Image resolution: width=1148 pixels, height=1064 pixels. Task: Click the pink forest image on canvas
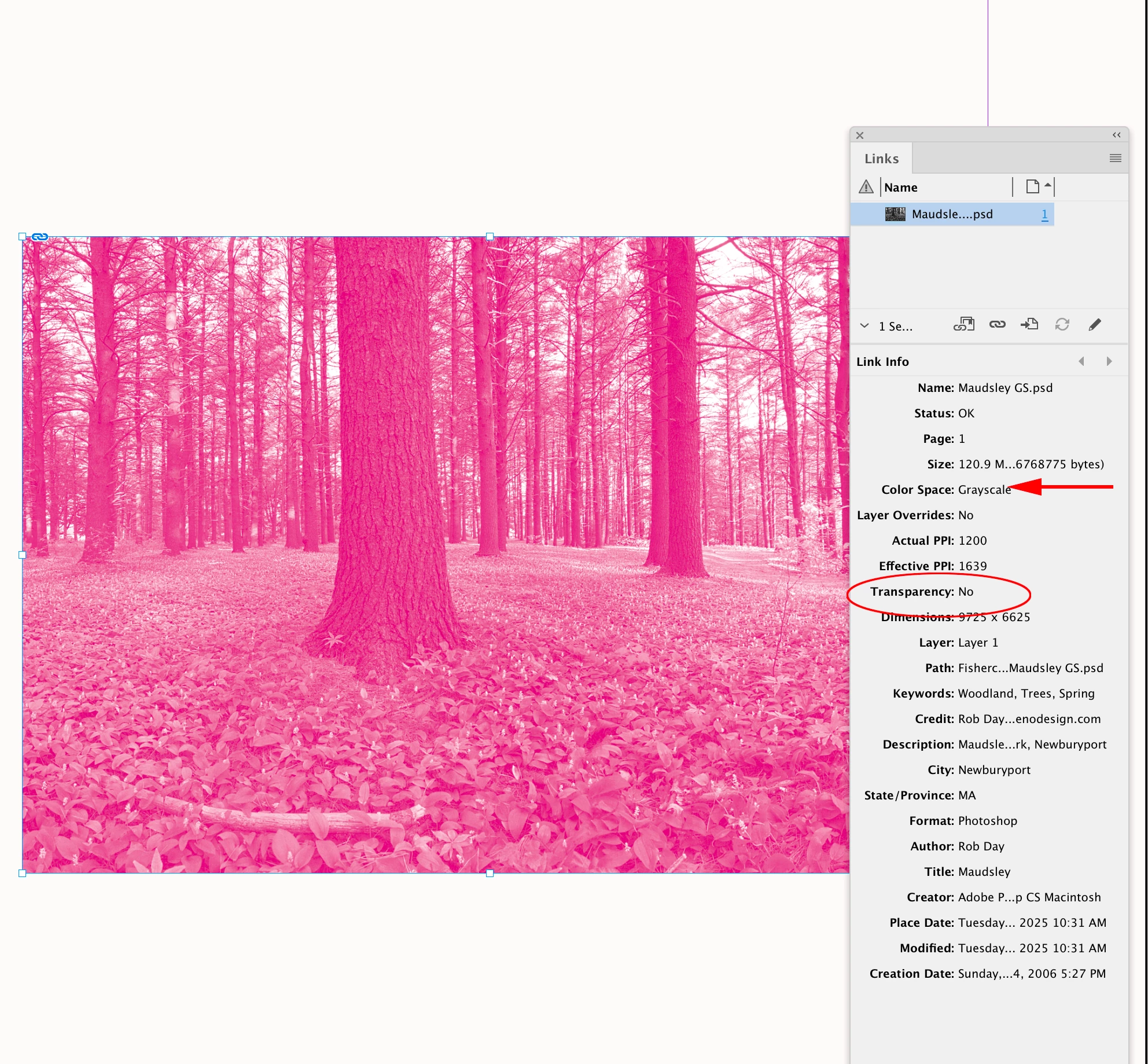(x=434, y=554)
